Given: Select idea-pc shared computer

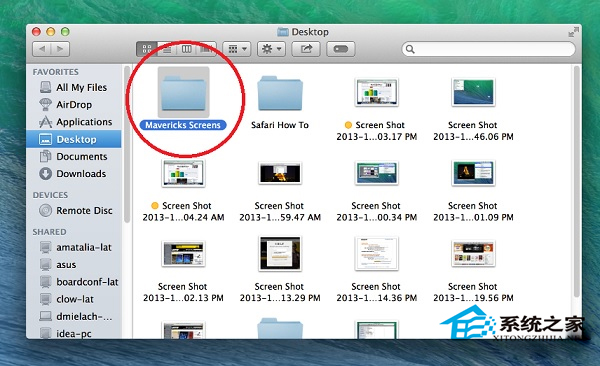Looking at the screenshot, I should pos(74,332).
